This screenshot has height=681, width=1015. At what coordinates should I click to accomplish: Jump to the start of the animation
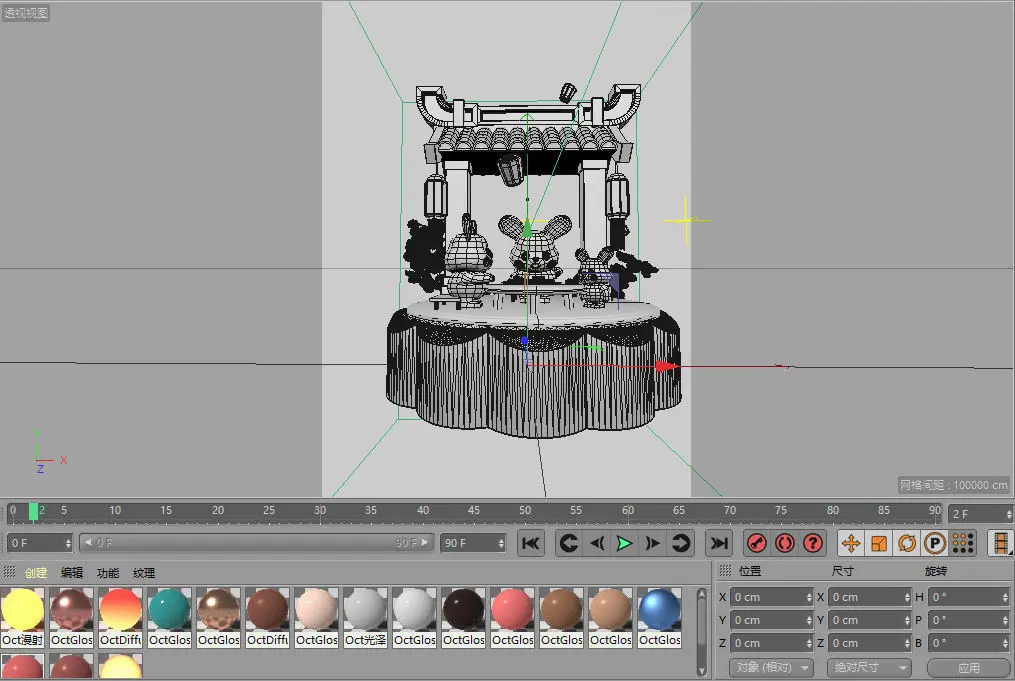(x=530, y=543)
